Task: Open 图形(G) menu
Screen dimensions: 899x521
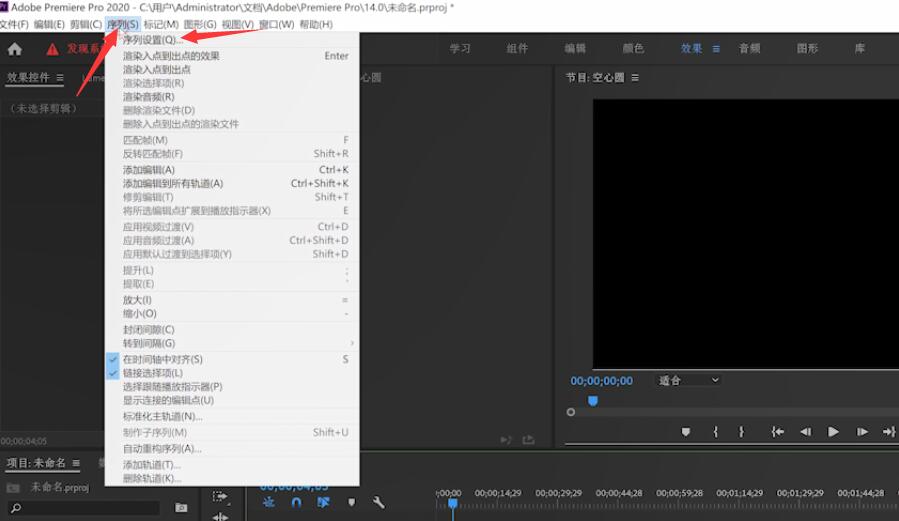Action: click(200, 24)
